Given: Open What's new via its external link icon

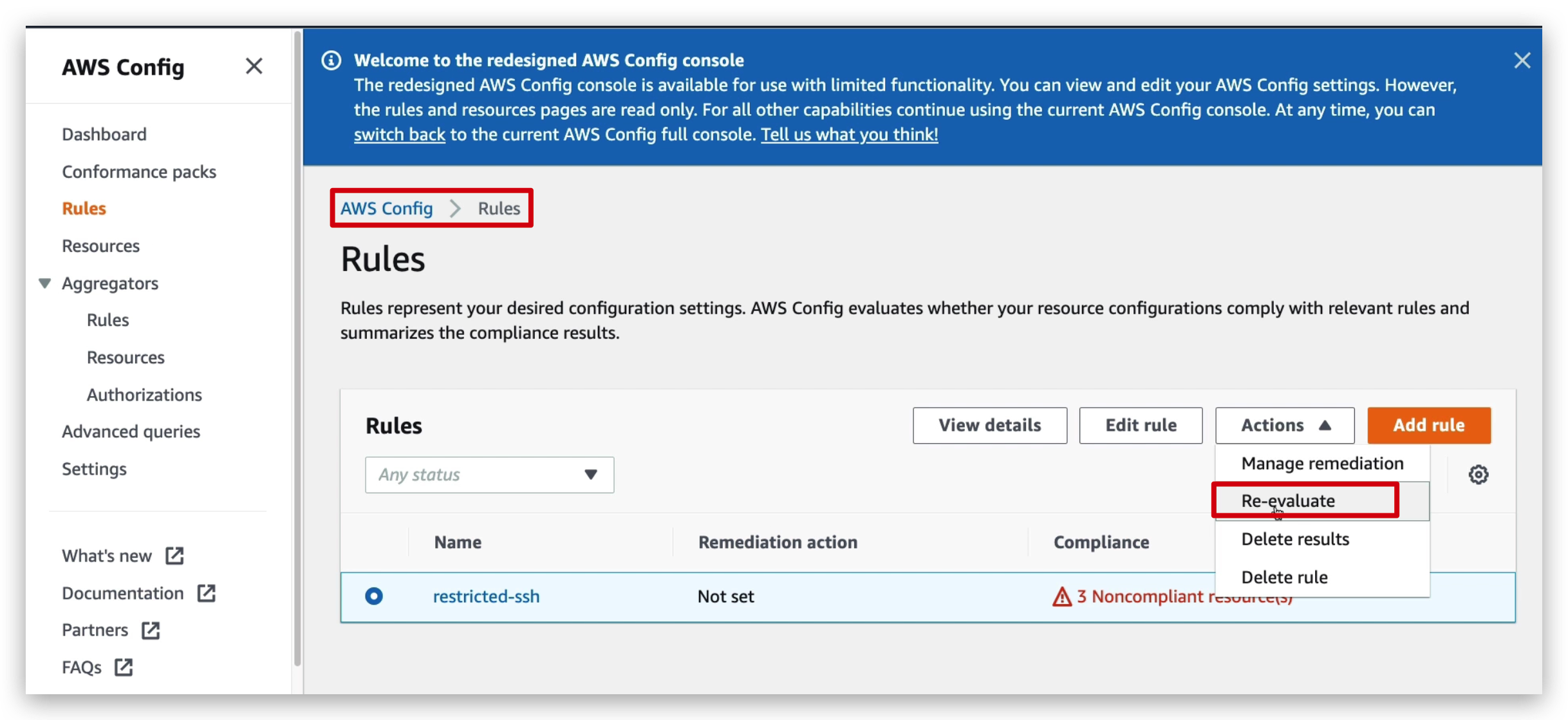Looking at the screenshot, I should tap(174, 555).
